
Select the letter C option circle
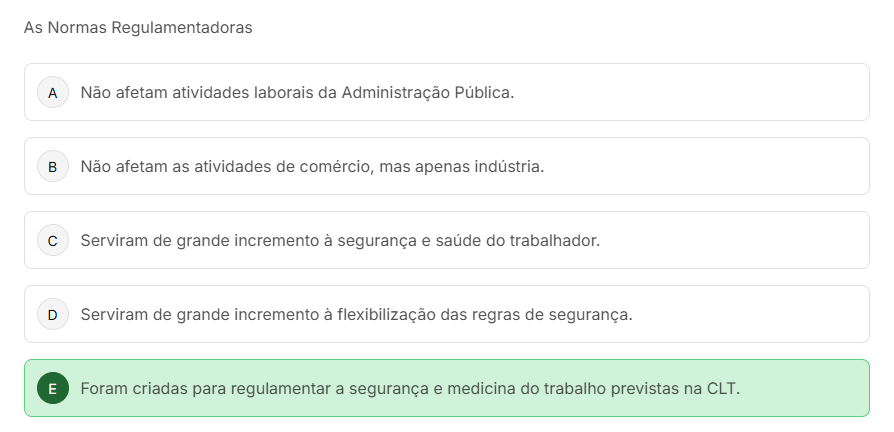click(52, 240)
